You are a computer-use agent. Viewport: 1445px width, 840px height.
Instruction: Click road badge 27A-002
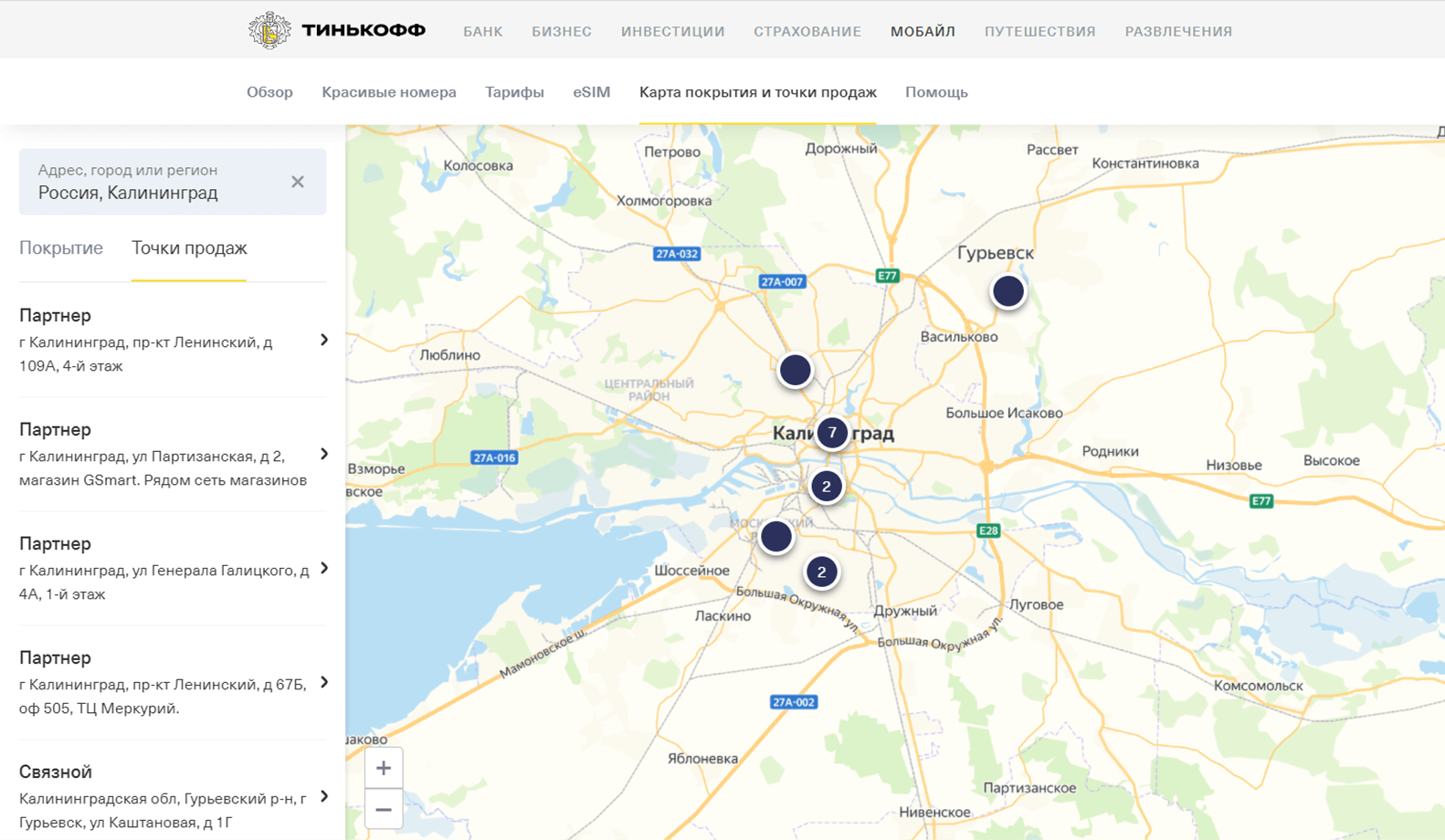click(793, 702)
